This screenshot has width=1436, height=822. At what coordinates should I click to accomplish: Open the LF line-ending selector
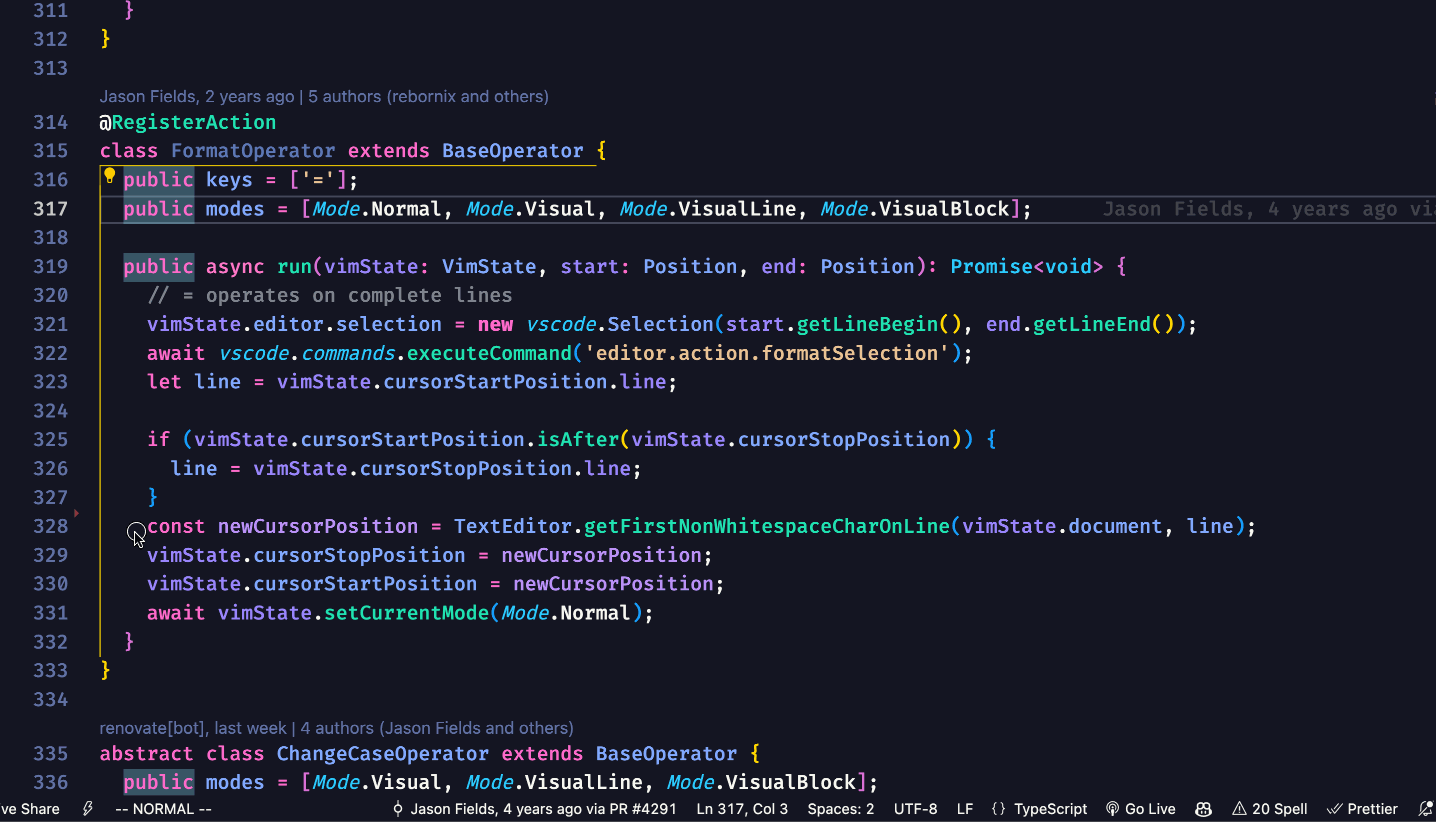click(963, 809)
